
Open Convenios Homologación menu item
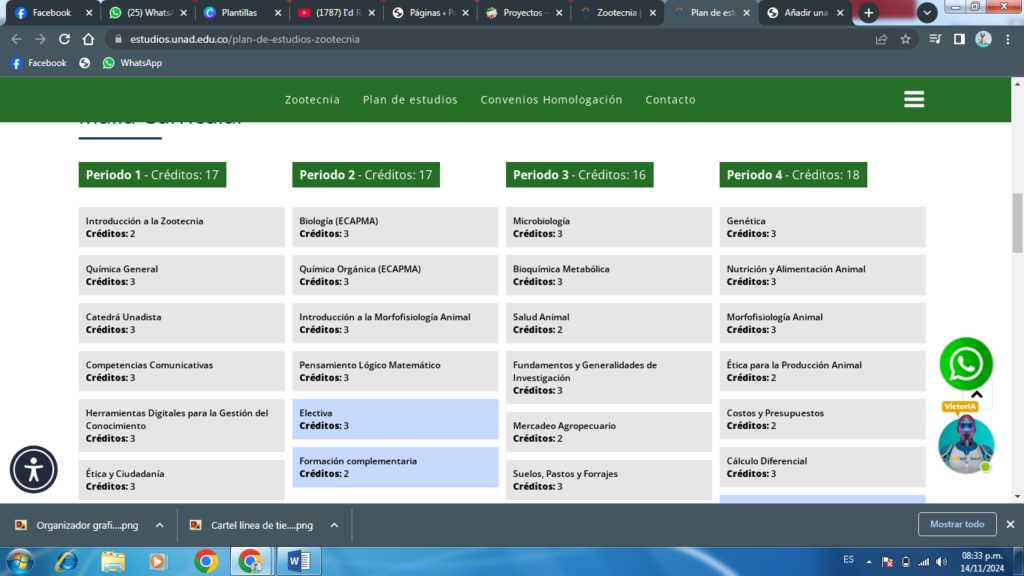click(x=551, y=100)
